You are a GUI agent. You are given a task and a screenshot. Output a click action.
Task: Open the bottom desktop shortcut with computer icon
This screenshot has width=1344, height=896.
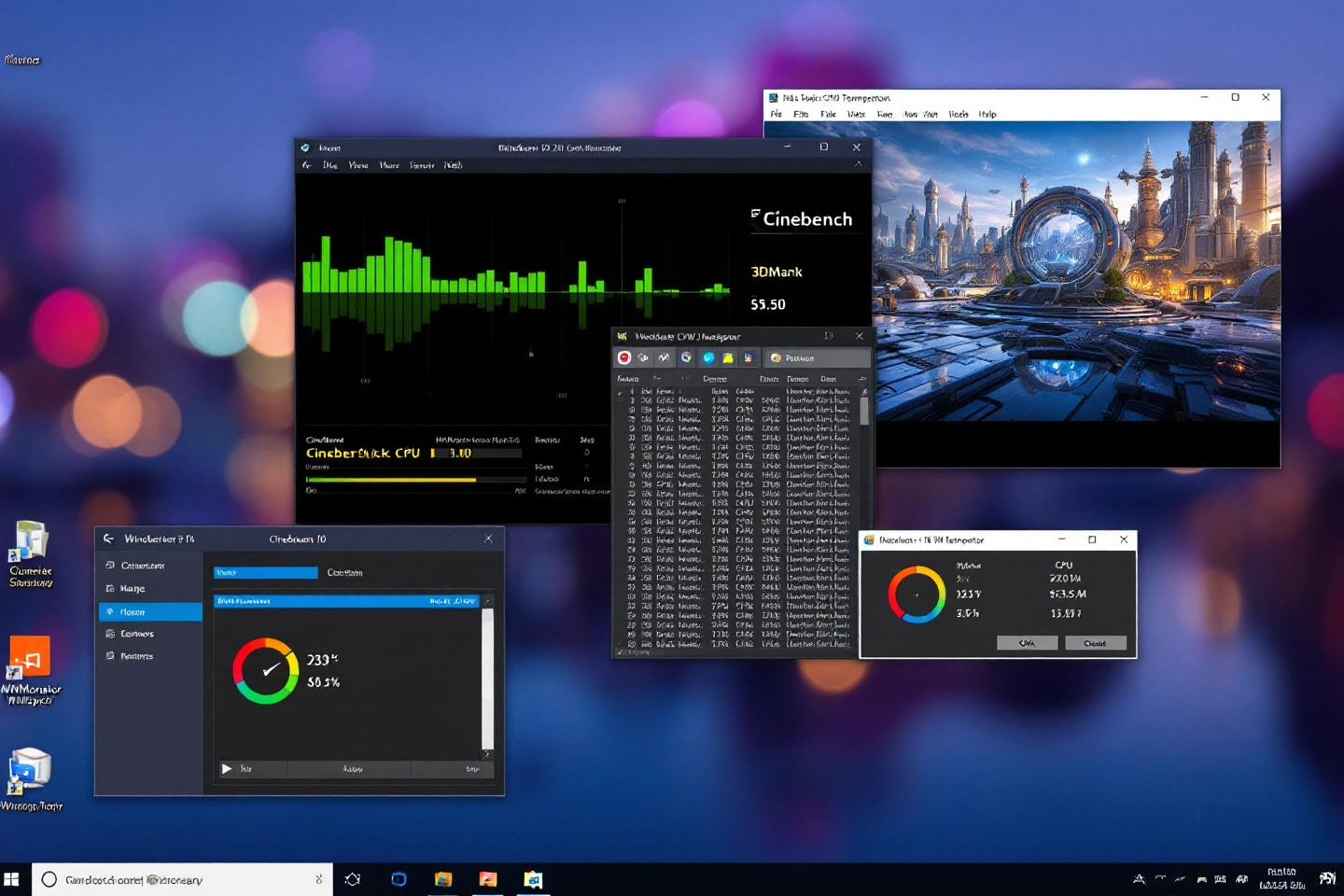tap(30, 779)
